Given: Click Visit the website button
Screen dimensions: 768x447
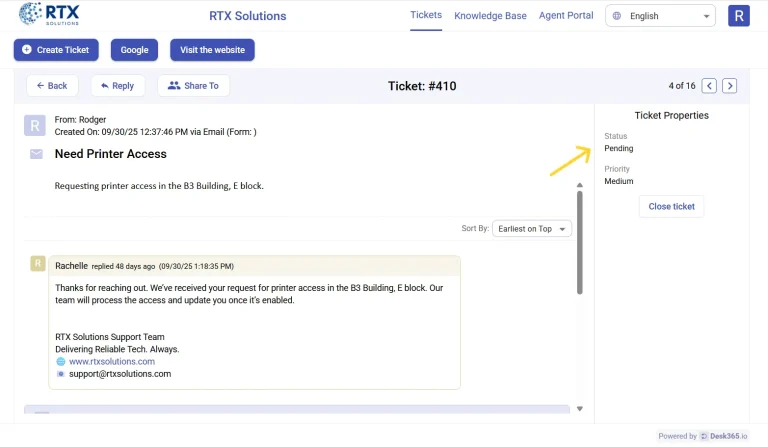Looking at the screenshot, I should pos(212,50).
